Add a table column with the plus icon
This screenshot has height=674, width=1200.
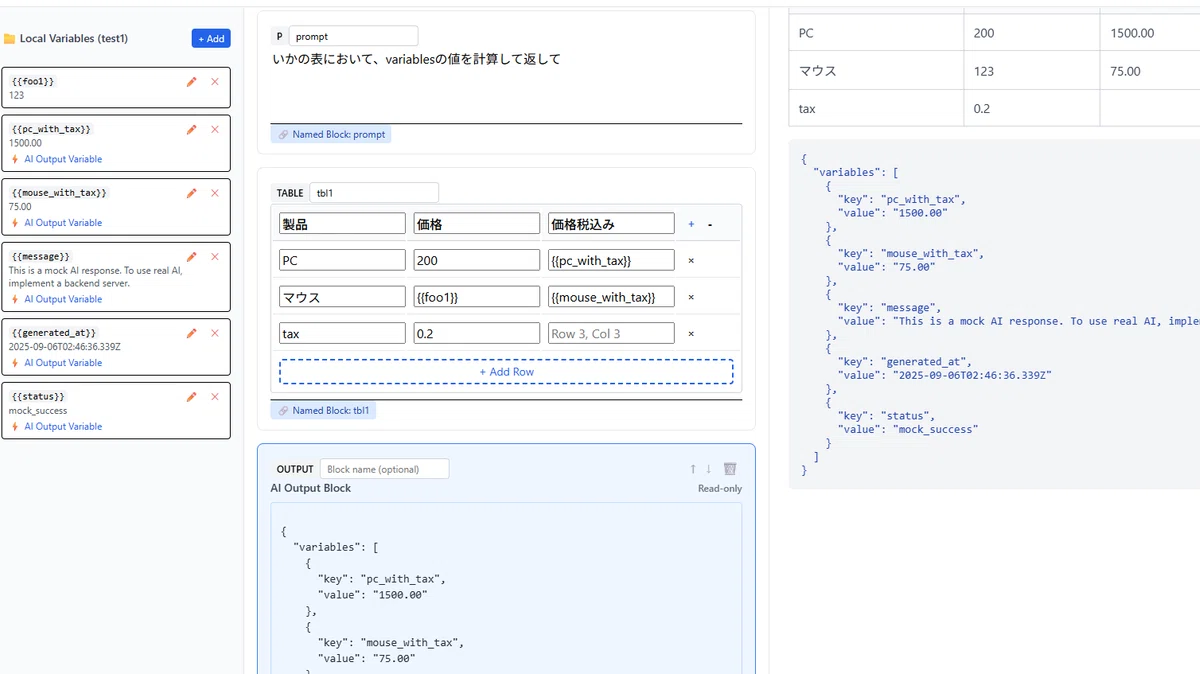tap(691, 224)
